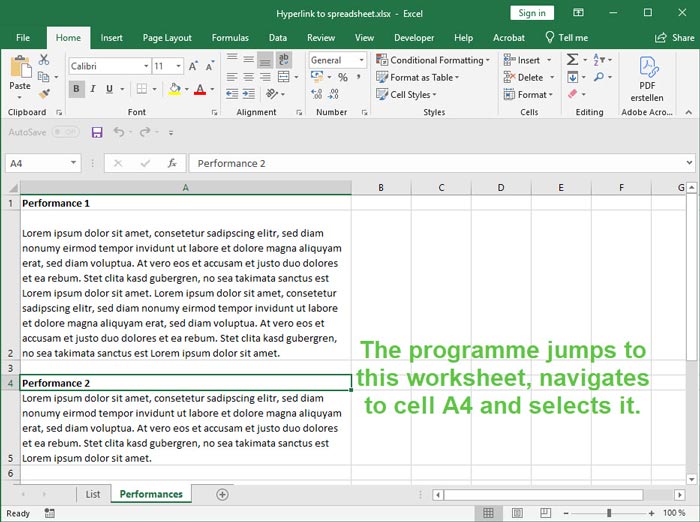
Task: Click the Copy icon
Action: click(x=43, y=77)
